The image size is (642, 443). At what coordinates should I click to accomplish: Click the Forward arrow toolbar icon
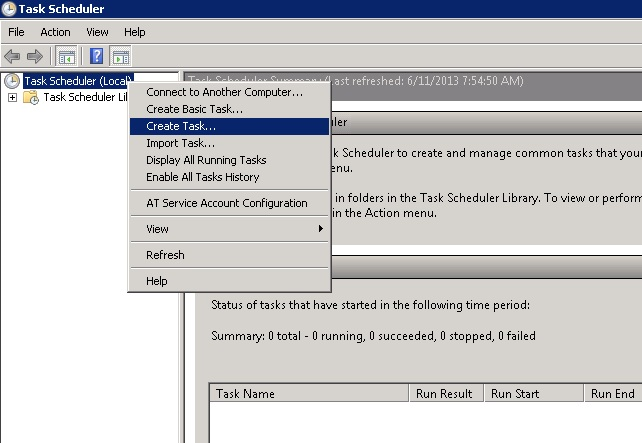coord(35,56)
